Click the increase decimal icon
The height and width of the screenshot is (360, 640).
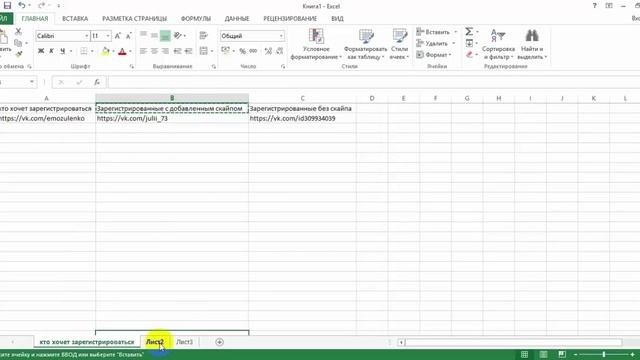268,51
